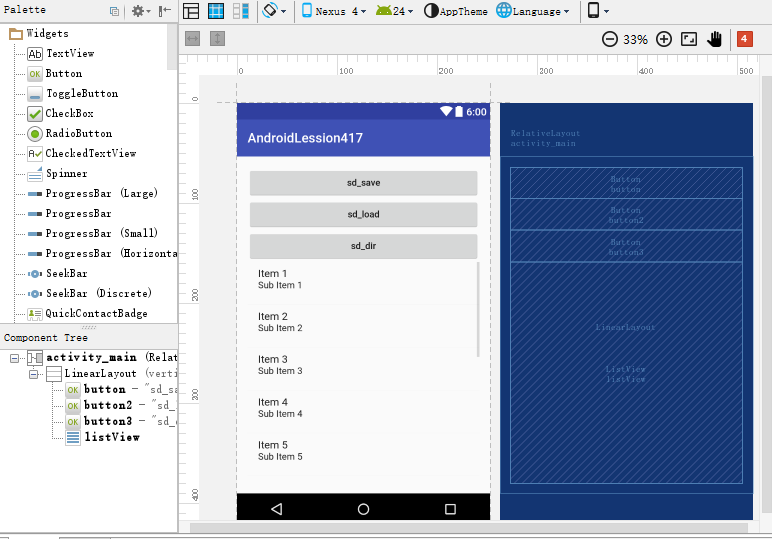Viewport: 772px width, 539px height.
Task: Open the screen orientation dropdown
Action: coord(275,11)
